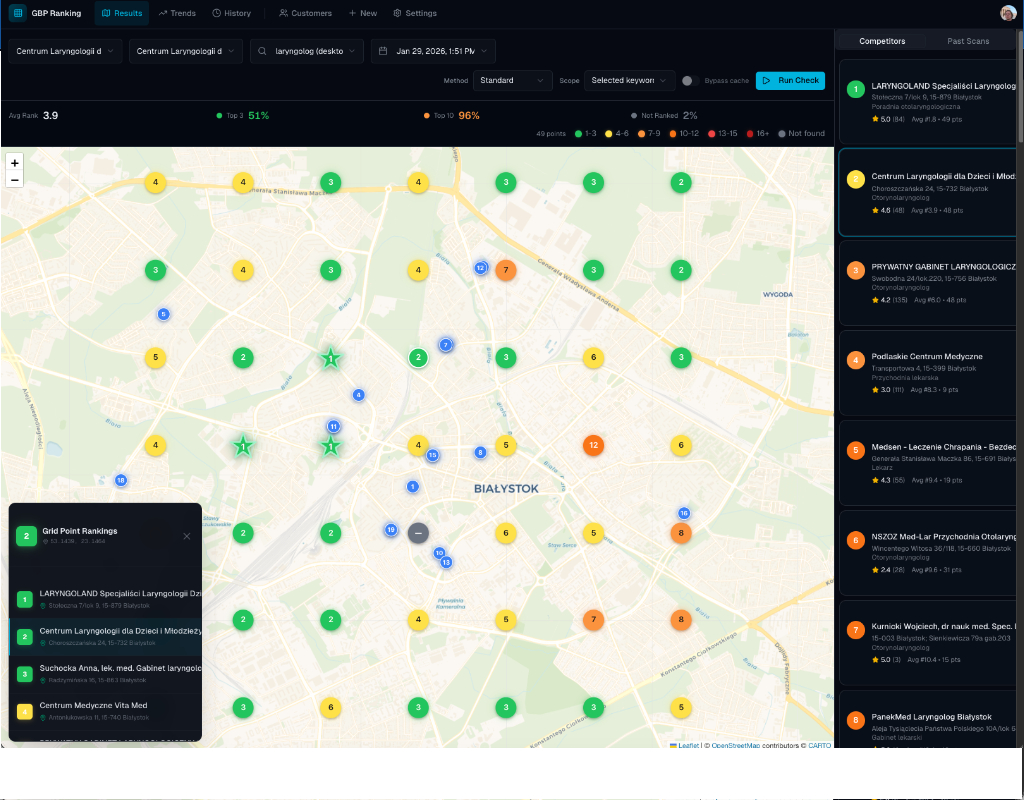Select Centrum Laryngologii row in Grid Point Rankings
1024x800 pixels.
[x=105, y=637]
